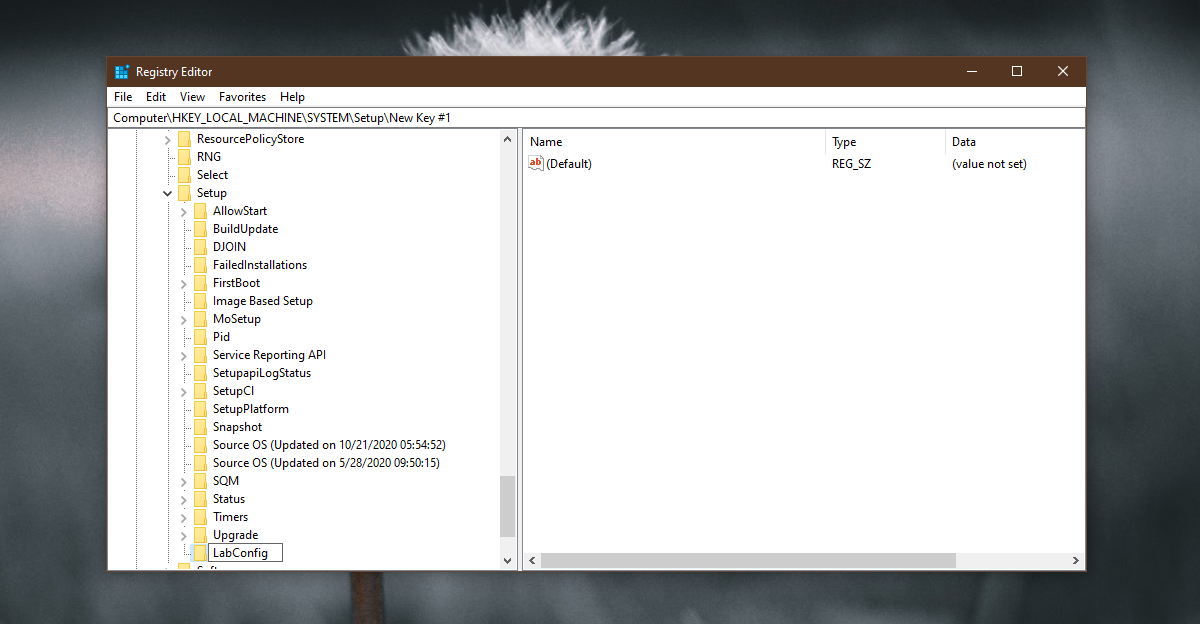Click the tree pane vertical scrollbar thumb
This screenshot has width=1200, height=624.
(x=507, y=506)
